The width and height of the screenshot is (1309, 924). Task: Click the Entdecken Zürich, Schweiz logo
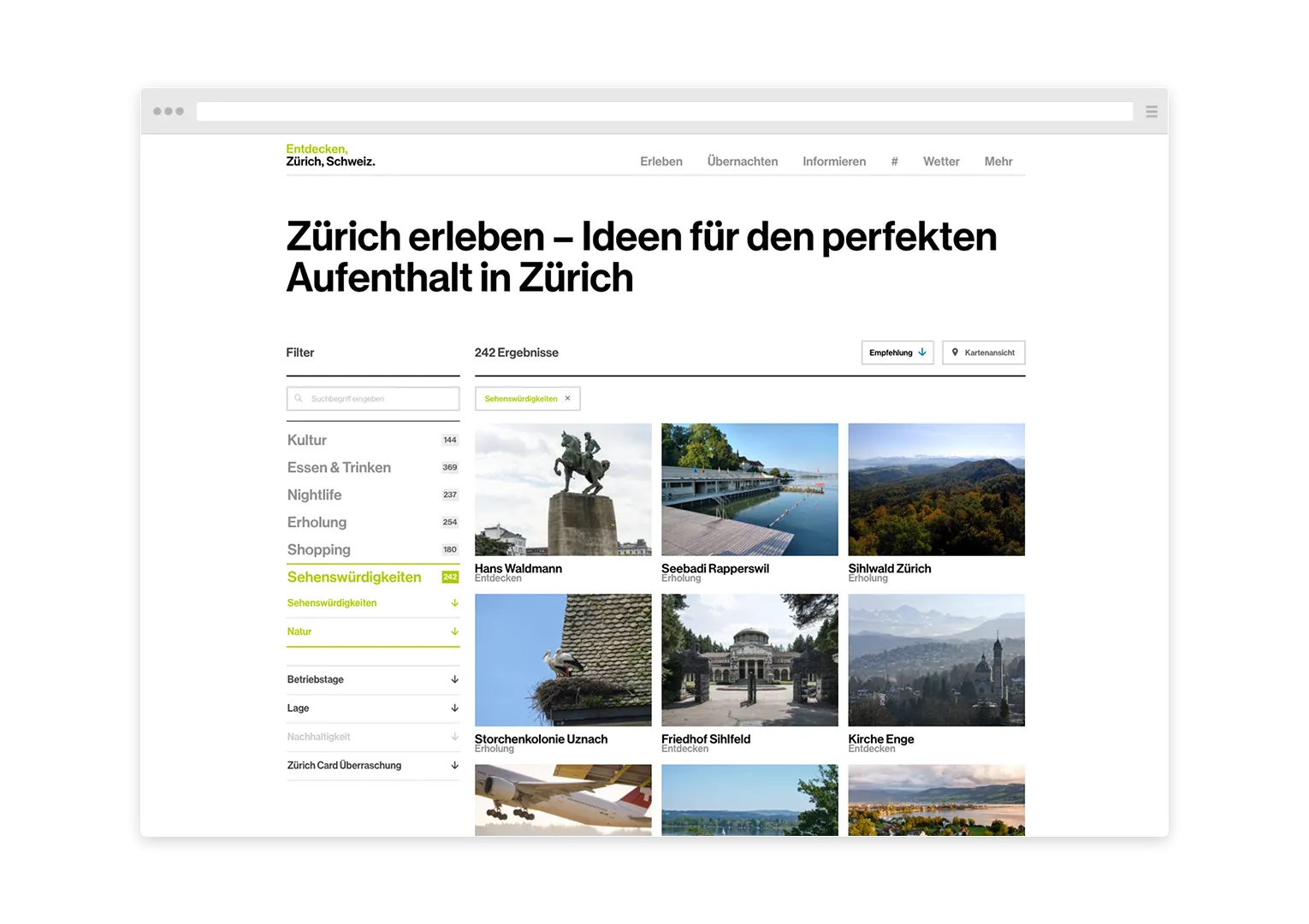point(330,155)
